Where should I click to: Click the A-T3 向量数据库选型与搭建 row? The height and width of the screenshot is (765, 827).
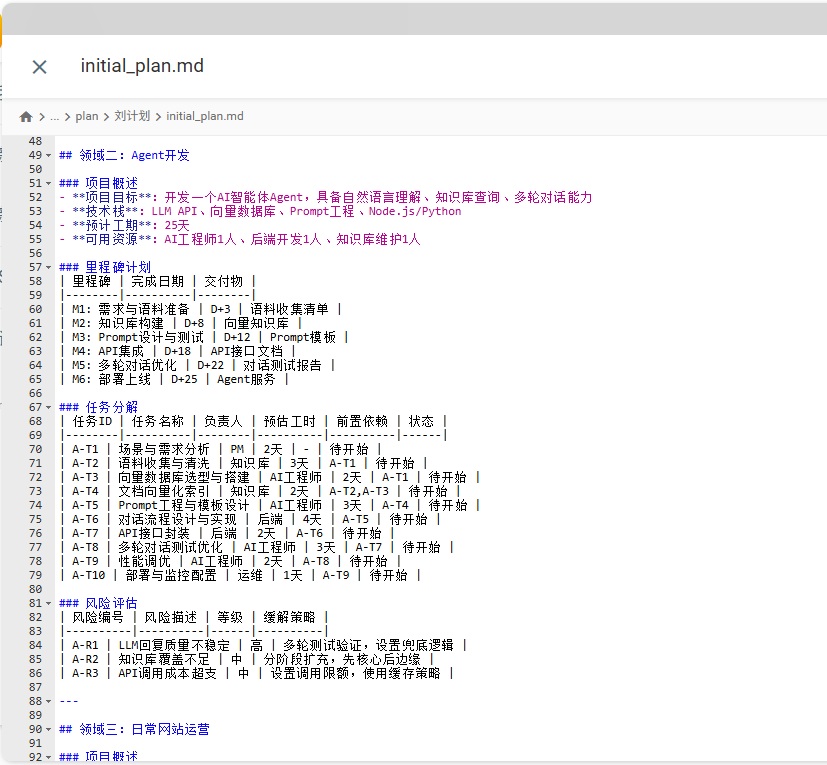[x=270, y=477]
